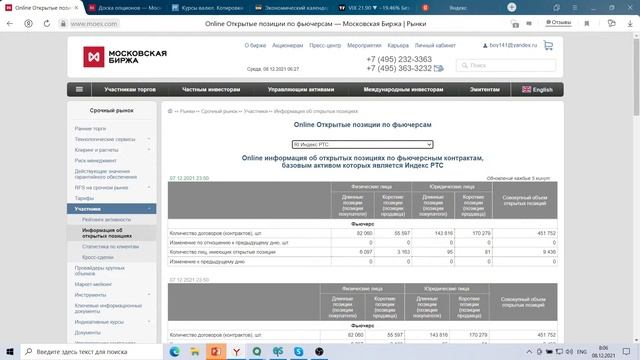Open the Windows Start menu

point(10,351)
